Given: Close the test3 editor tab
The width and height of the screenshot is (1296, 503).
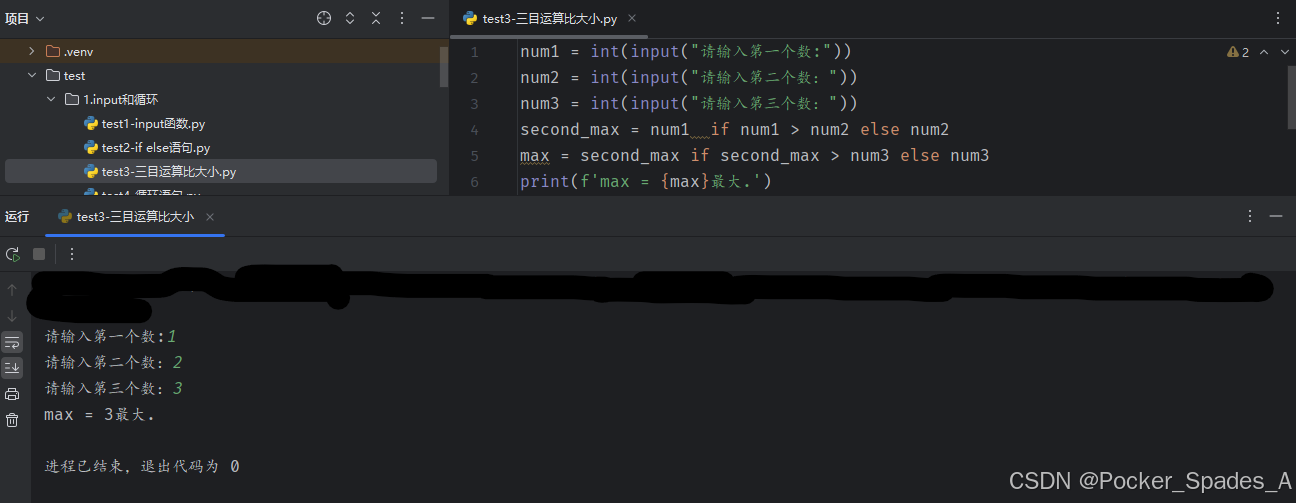Looking at the screenshot, I should coord(632,18).
